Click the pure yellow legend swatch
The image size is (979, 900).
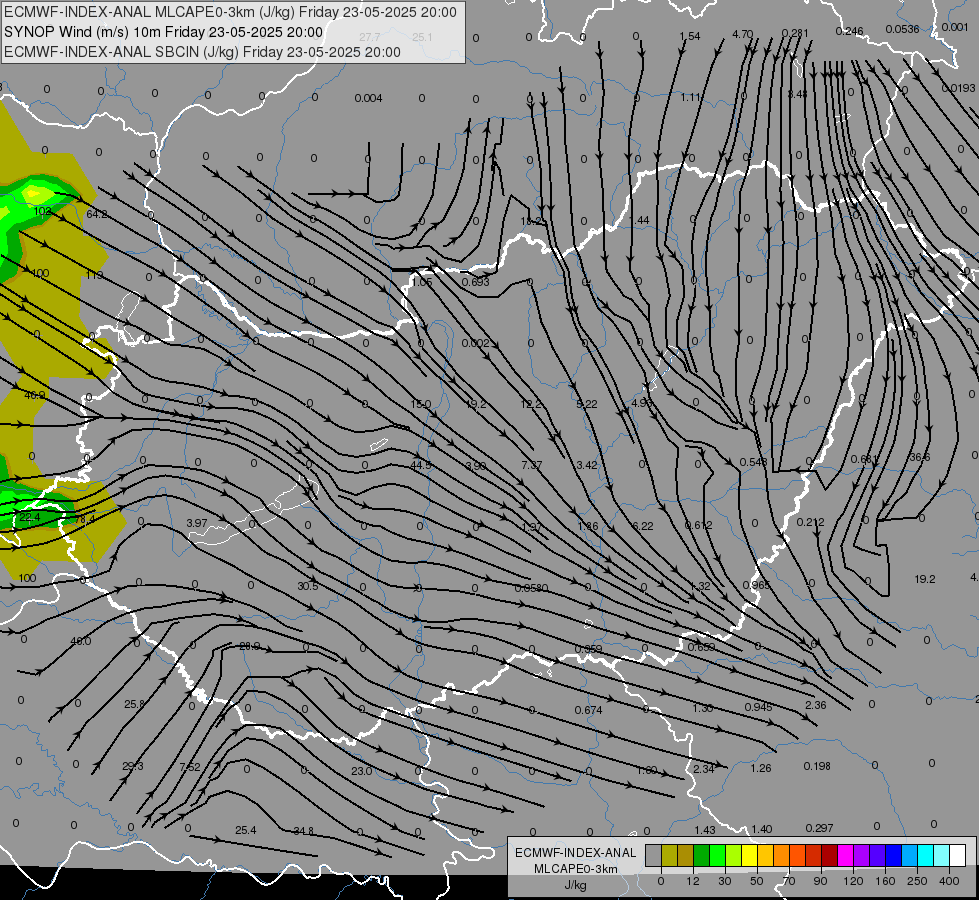tap(750, 856)
